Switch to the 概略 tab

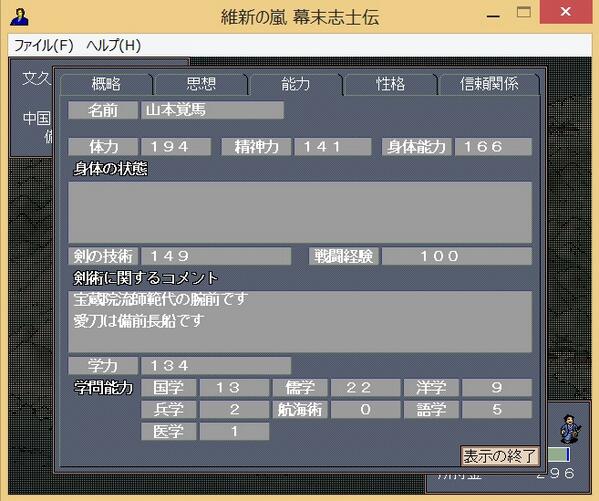click(106, 84)
